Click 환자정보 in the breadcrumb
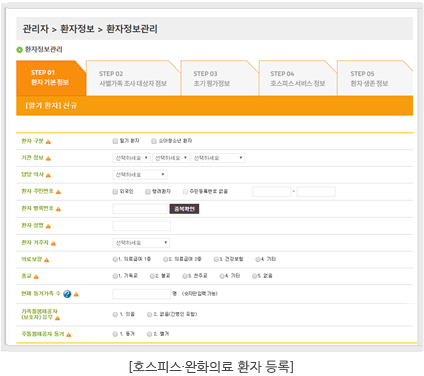Viewport: 424px width, 376px height. pyautogui.click(x=77, y=29)
